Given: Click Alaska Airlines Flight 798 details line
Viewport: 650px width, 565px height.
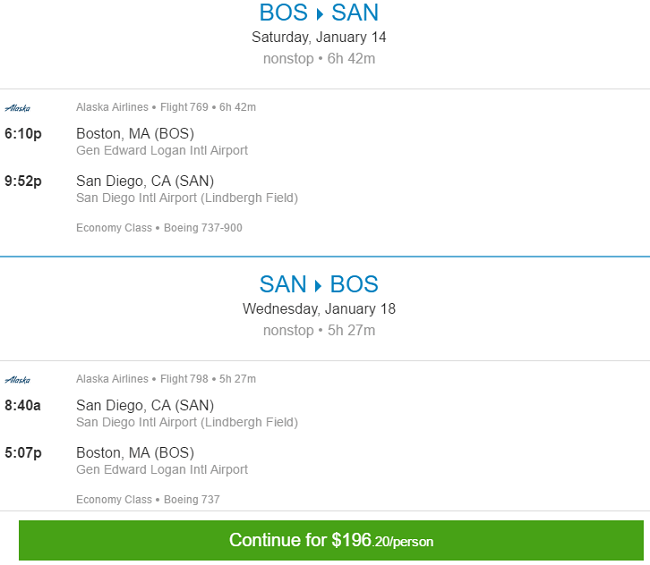Looking at the screenshot, I should tap(166, 379).
